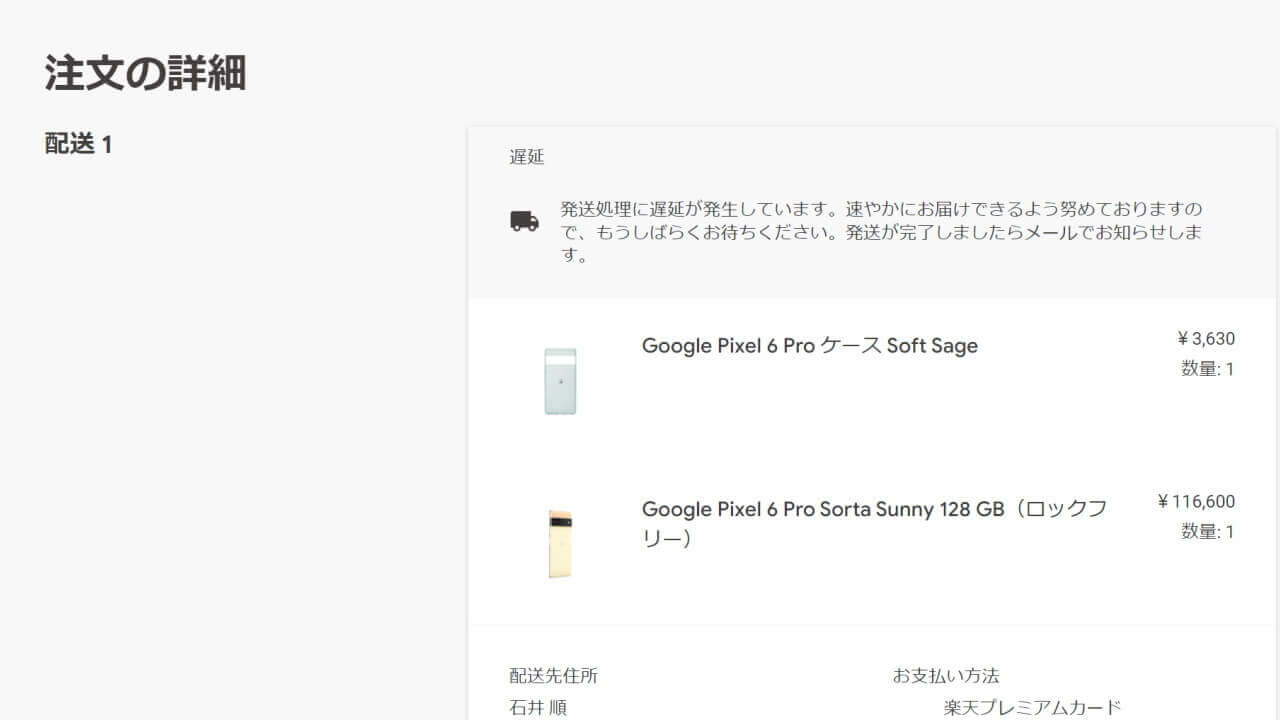Screen dimensions: 1280x720
Task: Click the 数量: 1 under the case price
Action: click(1207, 369)
